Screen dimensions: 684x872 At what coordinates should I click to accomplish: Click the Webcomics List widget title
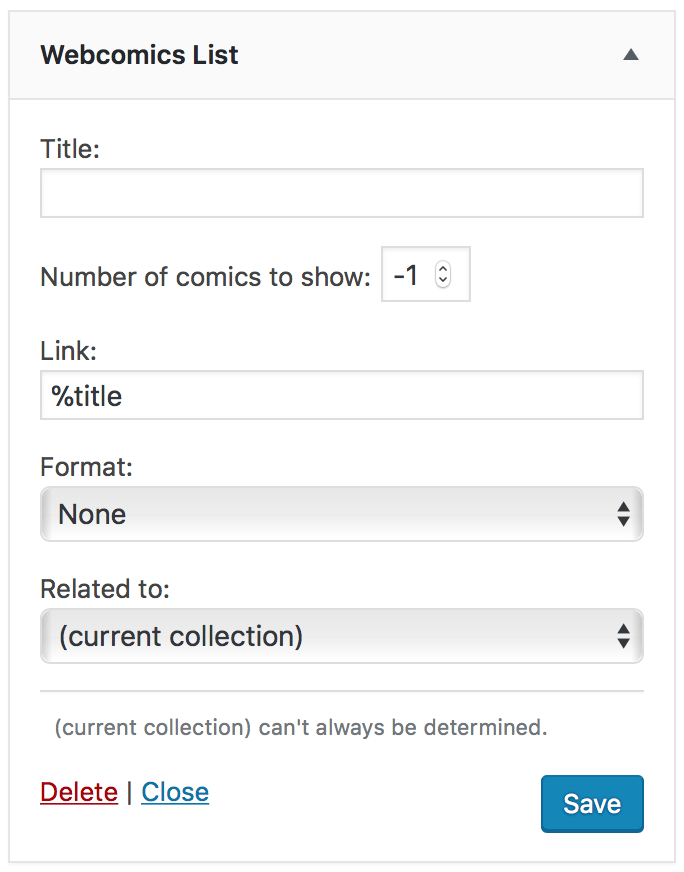point(139,55)
